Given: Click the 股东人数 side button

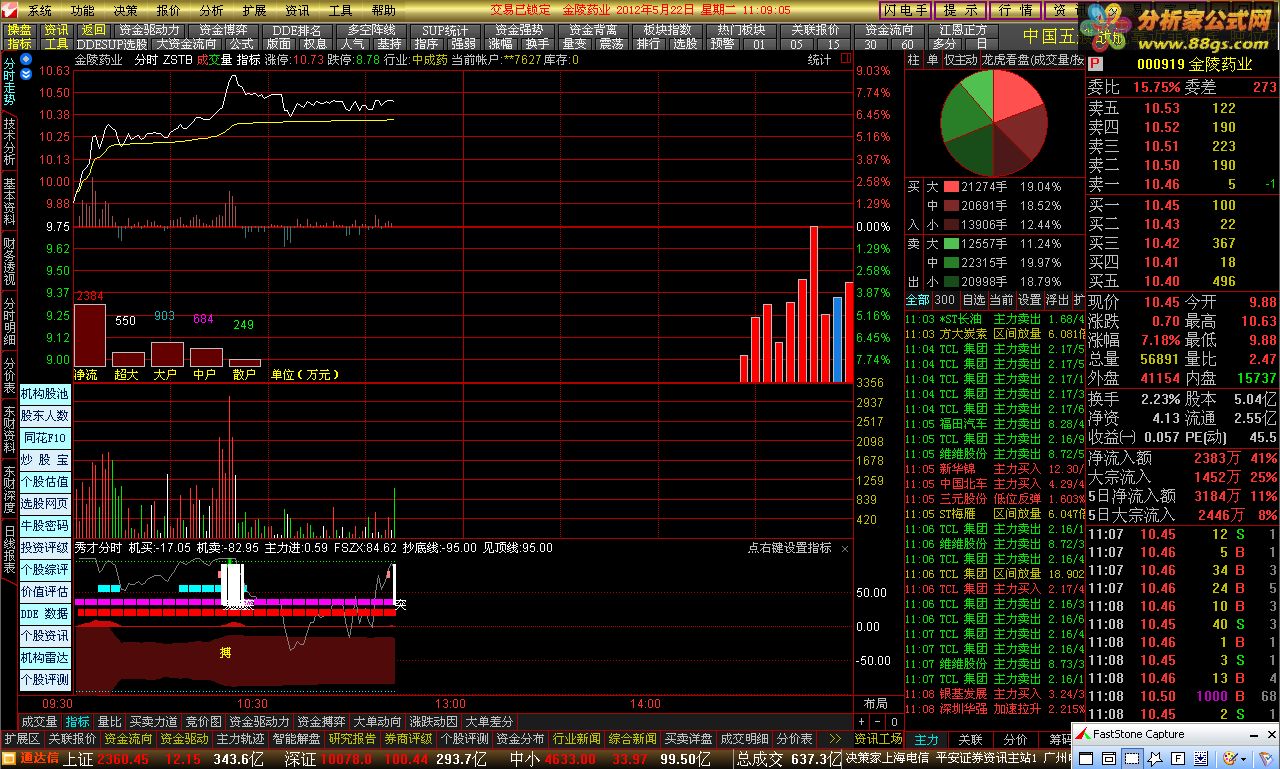Looking at the screenshot, I should tap(45, 416).
